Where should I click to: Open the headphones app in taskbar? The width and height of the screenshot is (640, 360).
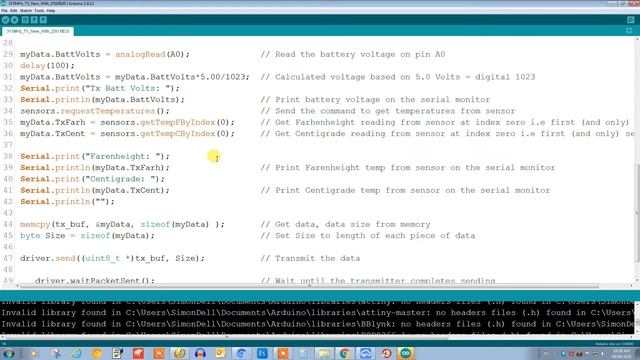(x=200, y=353)
